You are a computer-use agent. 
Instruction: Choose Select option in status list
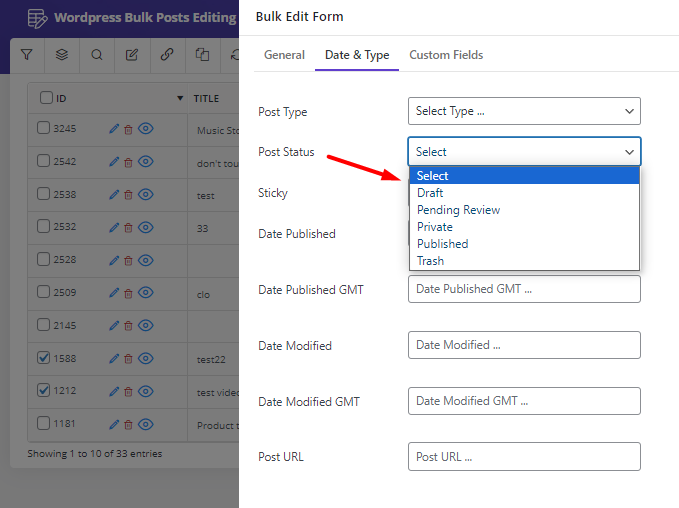tap(524, 175)
